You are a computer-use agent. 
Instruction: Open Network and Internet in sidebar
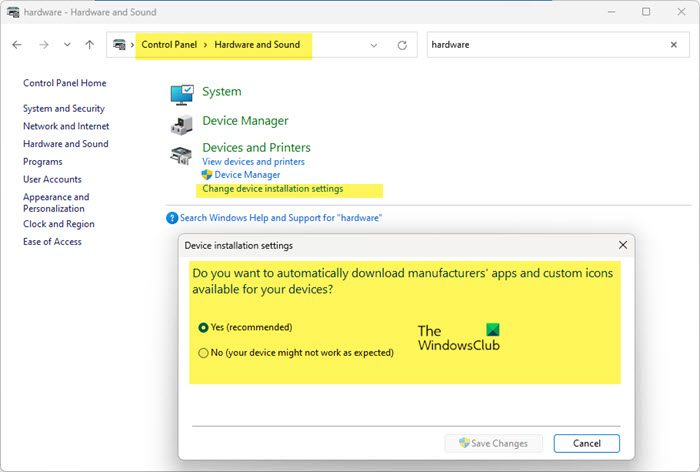tap(66, 126)
